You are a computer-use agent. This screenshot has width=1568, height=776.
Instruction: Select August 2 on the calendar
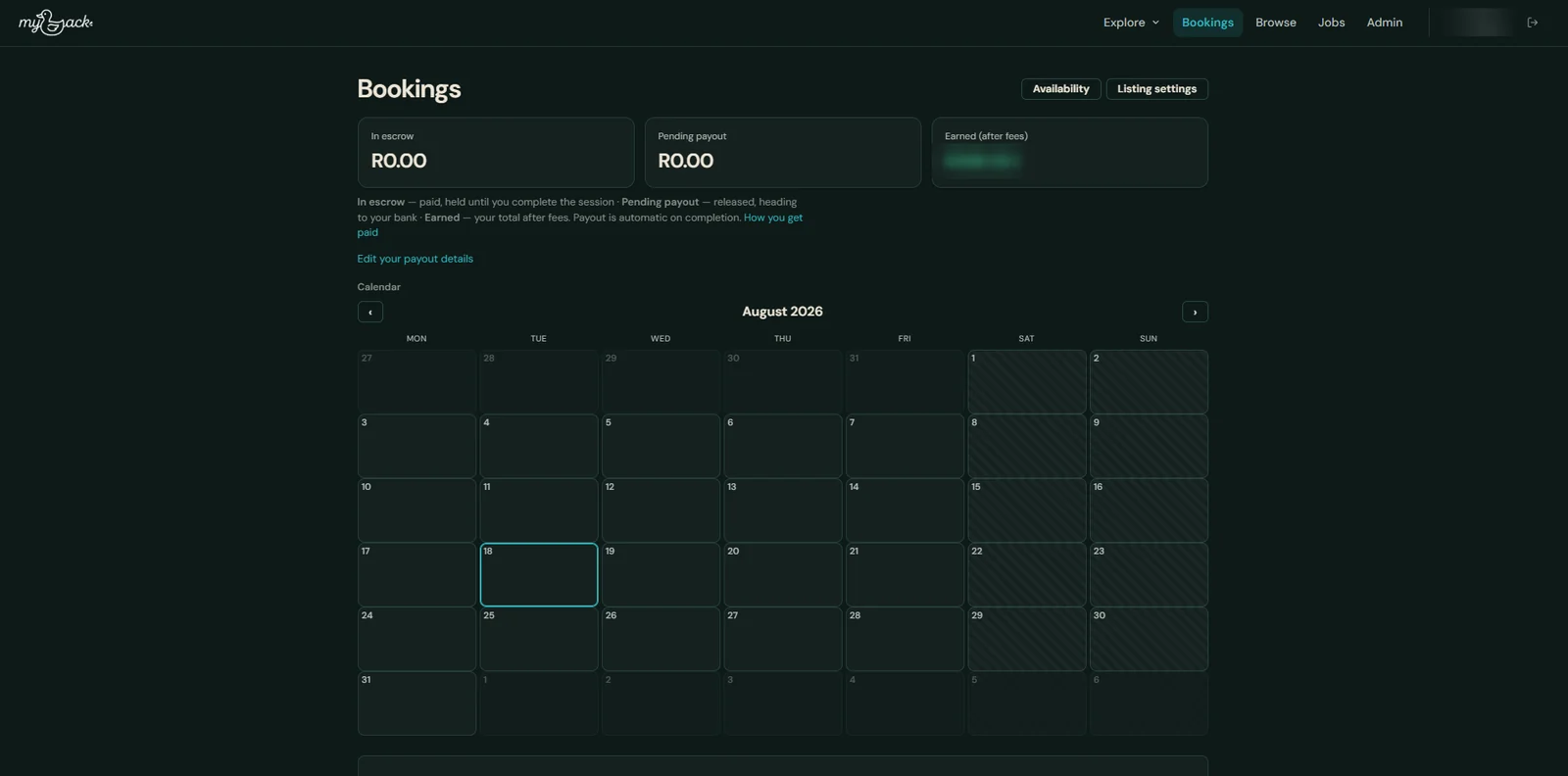[x=1149, y=382]
